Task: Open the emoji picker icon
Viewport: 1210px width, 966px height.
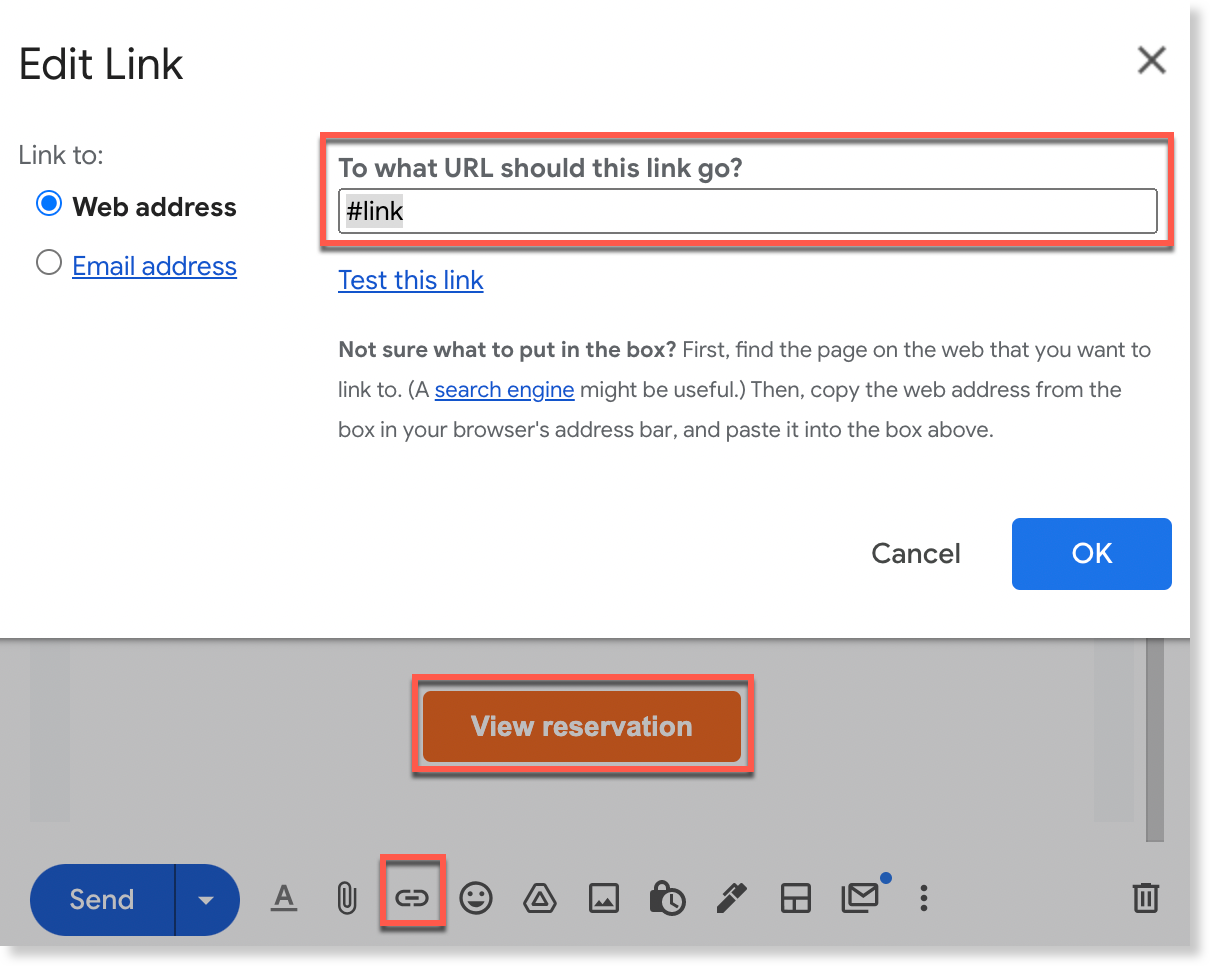Action: (476, 898)
